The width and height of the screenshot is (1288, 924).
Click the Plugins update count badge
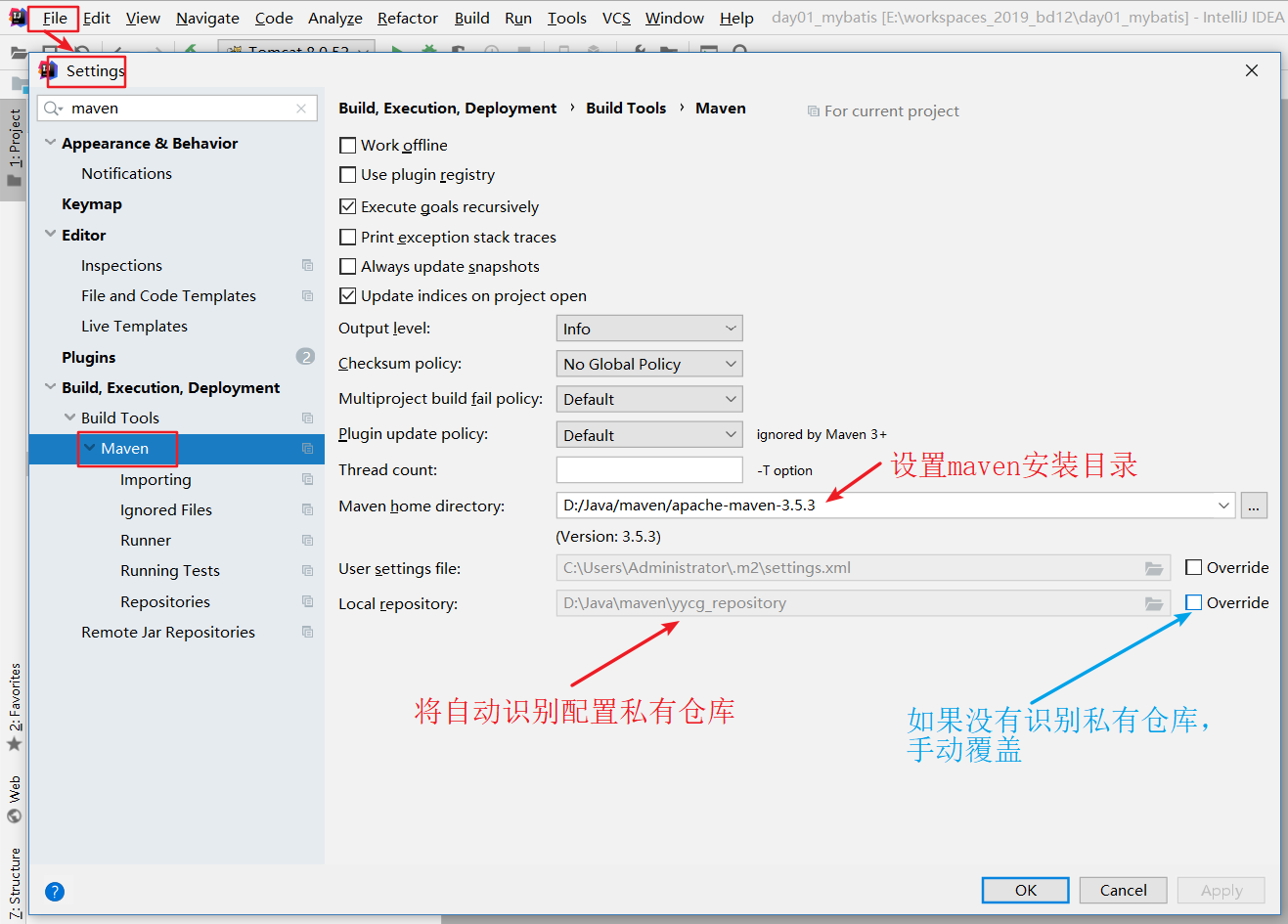point(305,357)
